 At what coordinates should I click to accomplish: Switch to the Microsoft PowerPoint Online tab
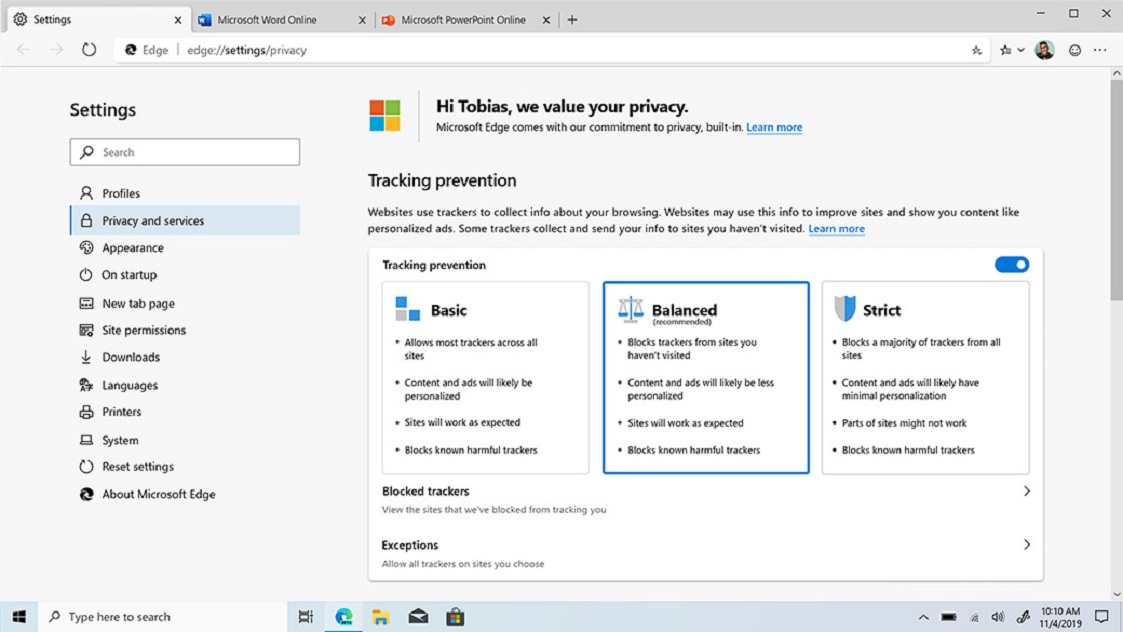click(462, 18)
